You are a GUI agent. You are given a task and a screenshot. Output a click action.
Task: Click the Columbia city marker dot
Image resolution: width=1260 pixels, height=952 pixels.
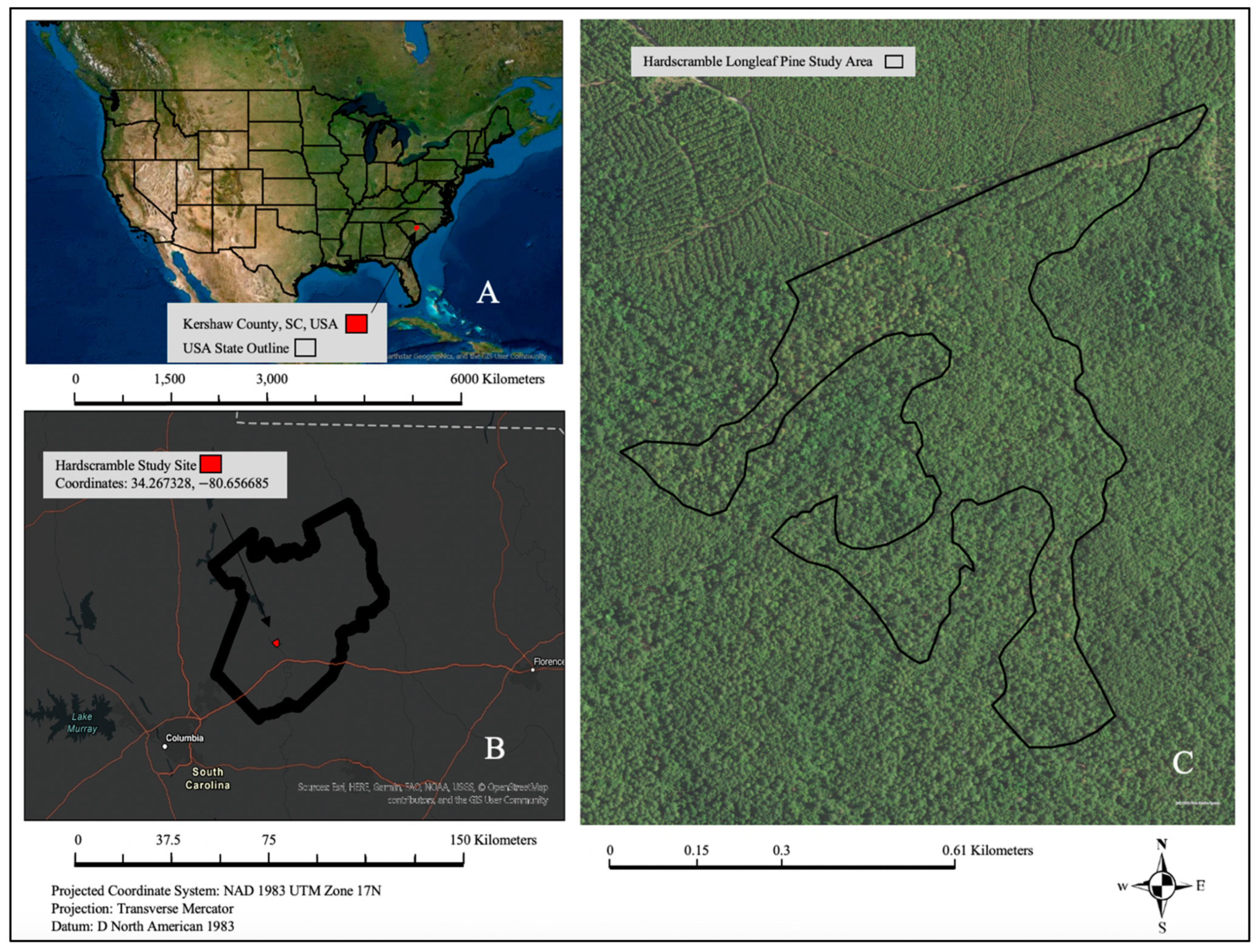point(165,747)
